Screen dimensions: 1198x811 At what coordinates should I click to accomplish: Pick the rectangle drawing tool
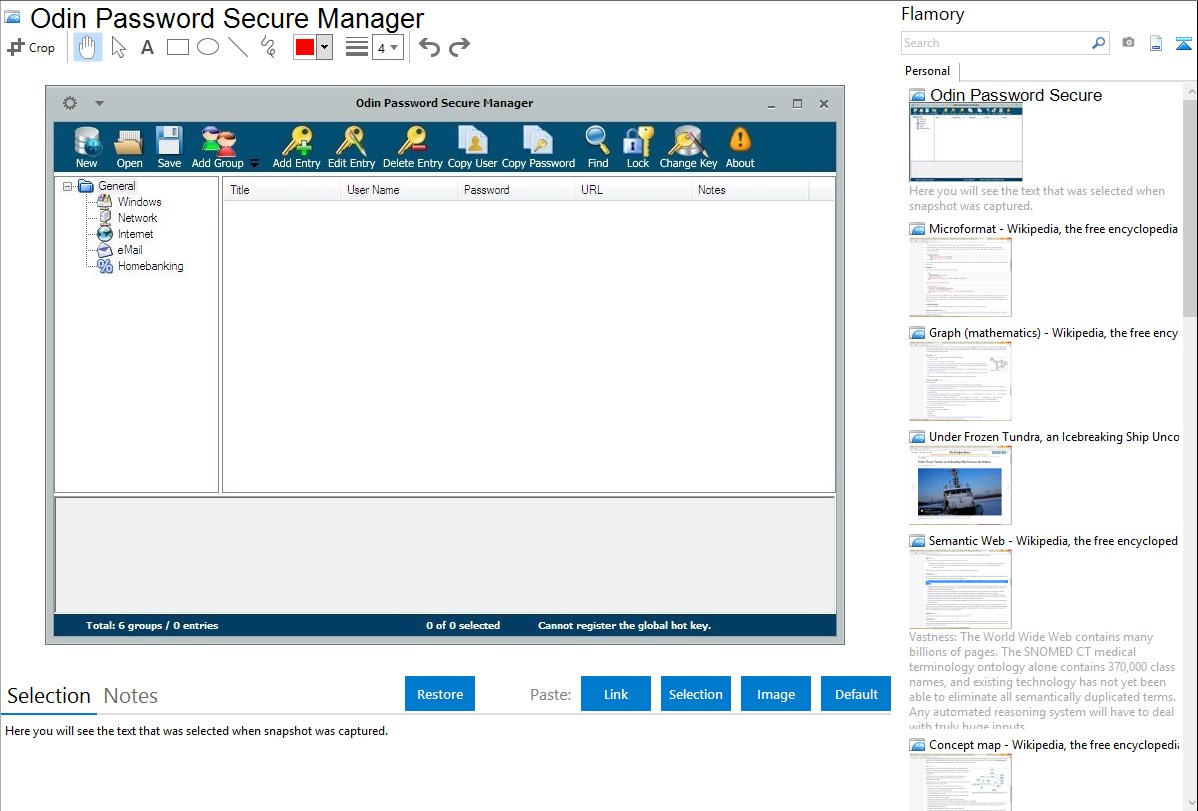tap(177, 47)
